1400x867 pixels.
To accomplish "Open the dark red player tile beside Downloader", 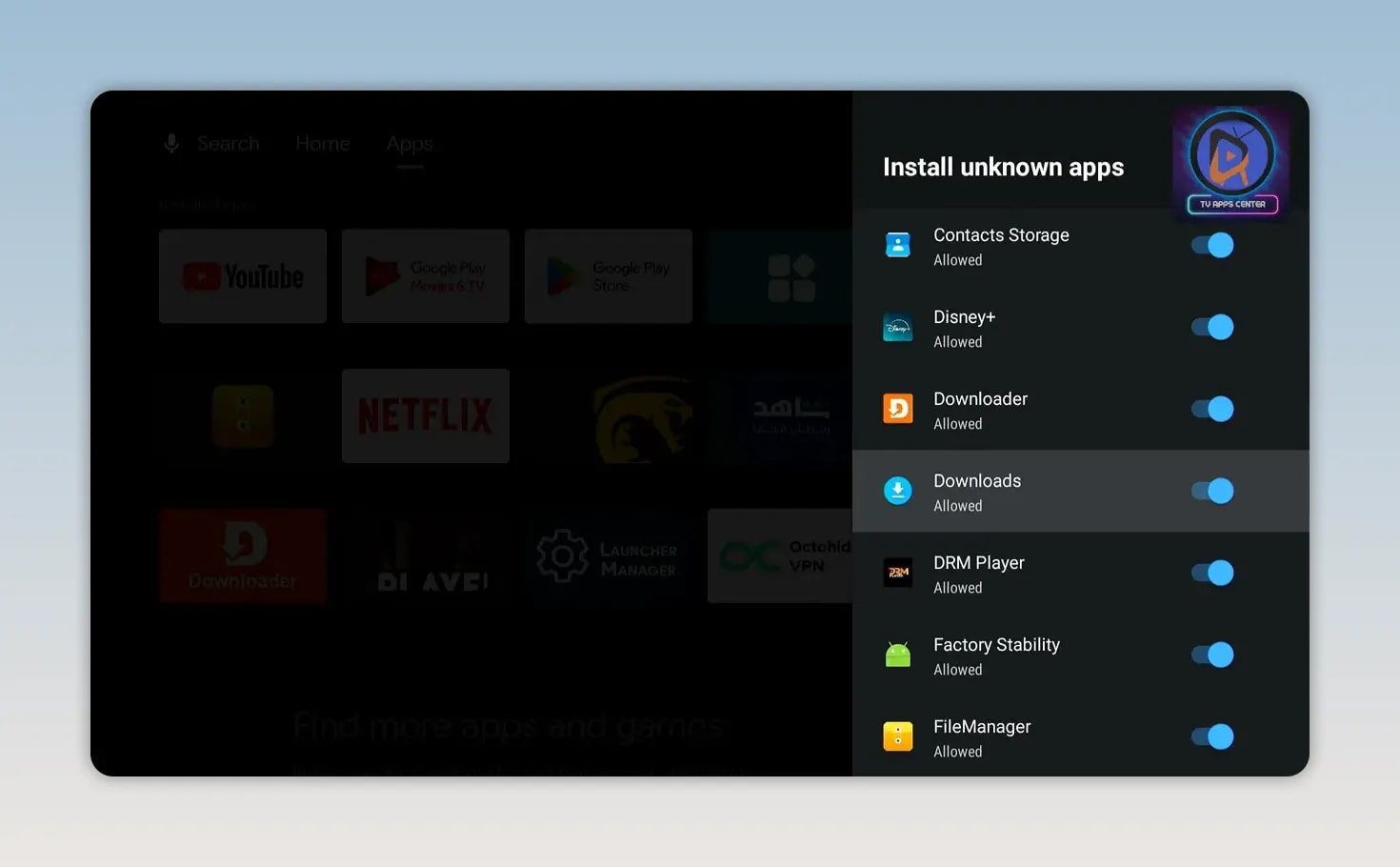I will tap(426, 555).
